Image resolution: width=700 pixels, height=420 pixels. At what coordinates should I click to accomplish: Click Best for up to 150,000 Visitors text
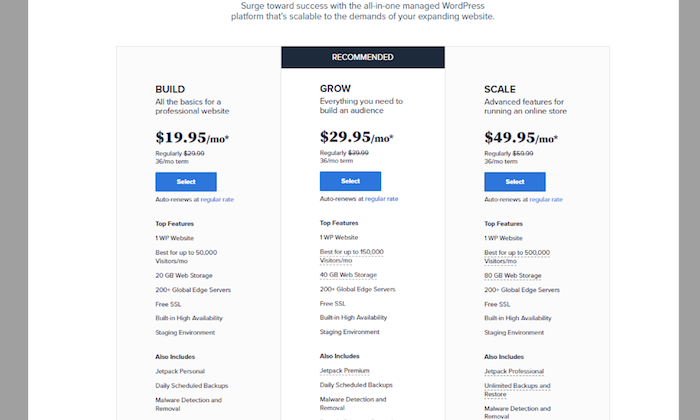(x=351, y=256)
